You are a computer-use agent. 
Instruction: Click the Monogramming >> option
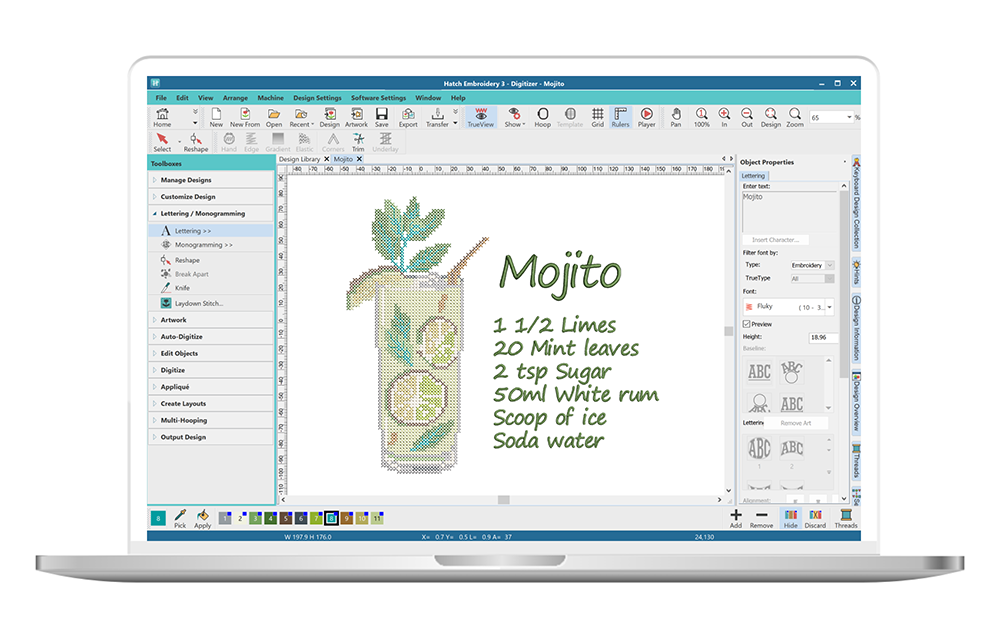[x=203, y=245]
